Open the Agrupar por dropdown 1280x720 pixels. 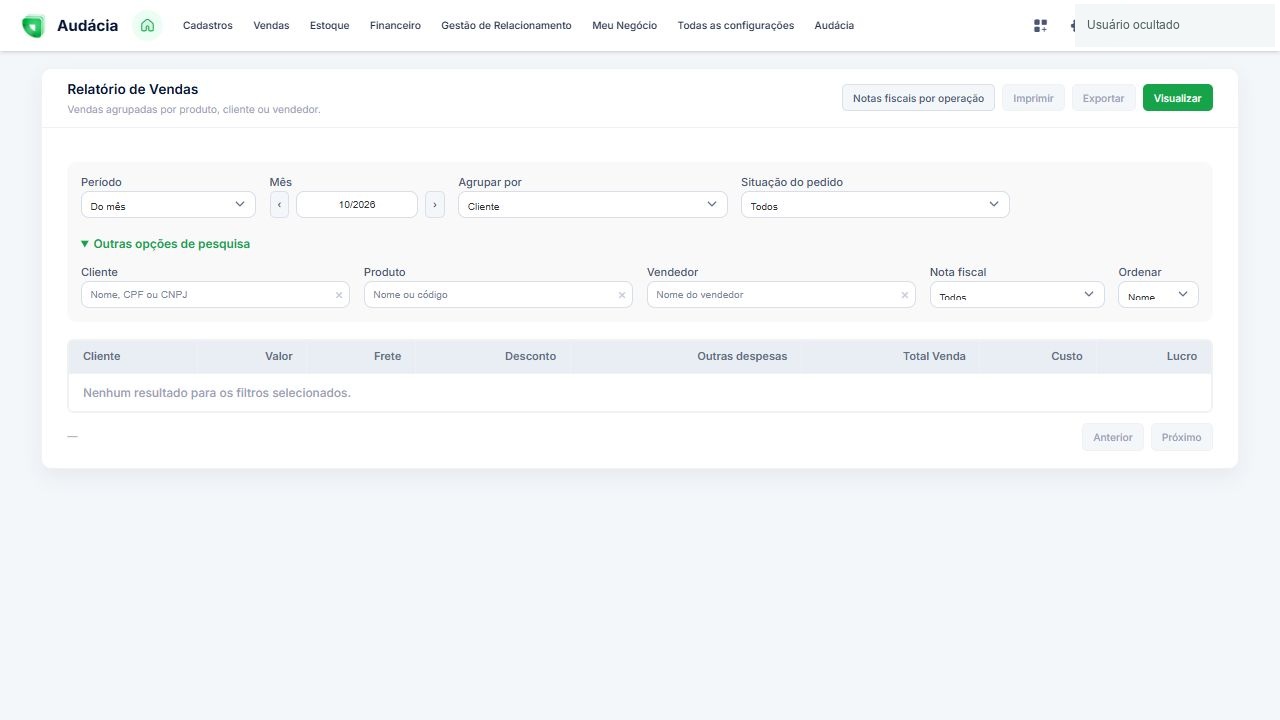coord(593,204)
